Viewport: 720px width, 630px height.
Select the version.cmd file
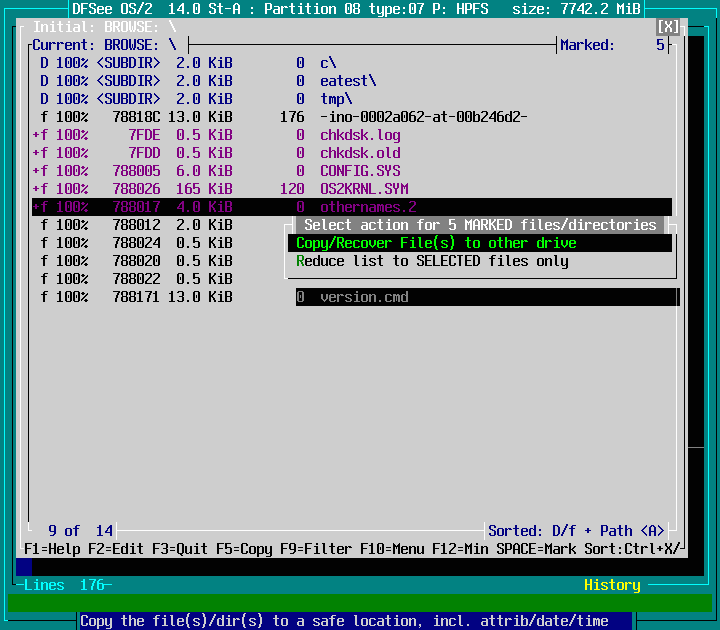[364, 297]
